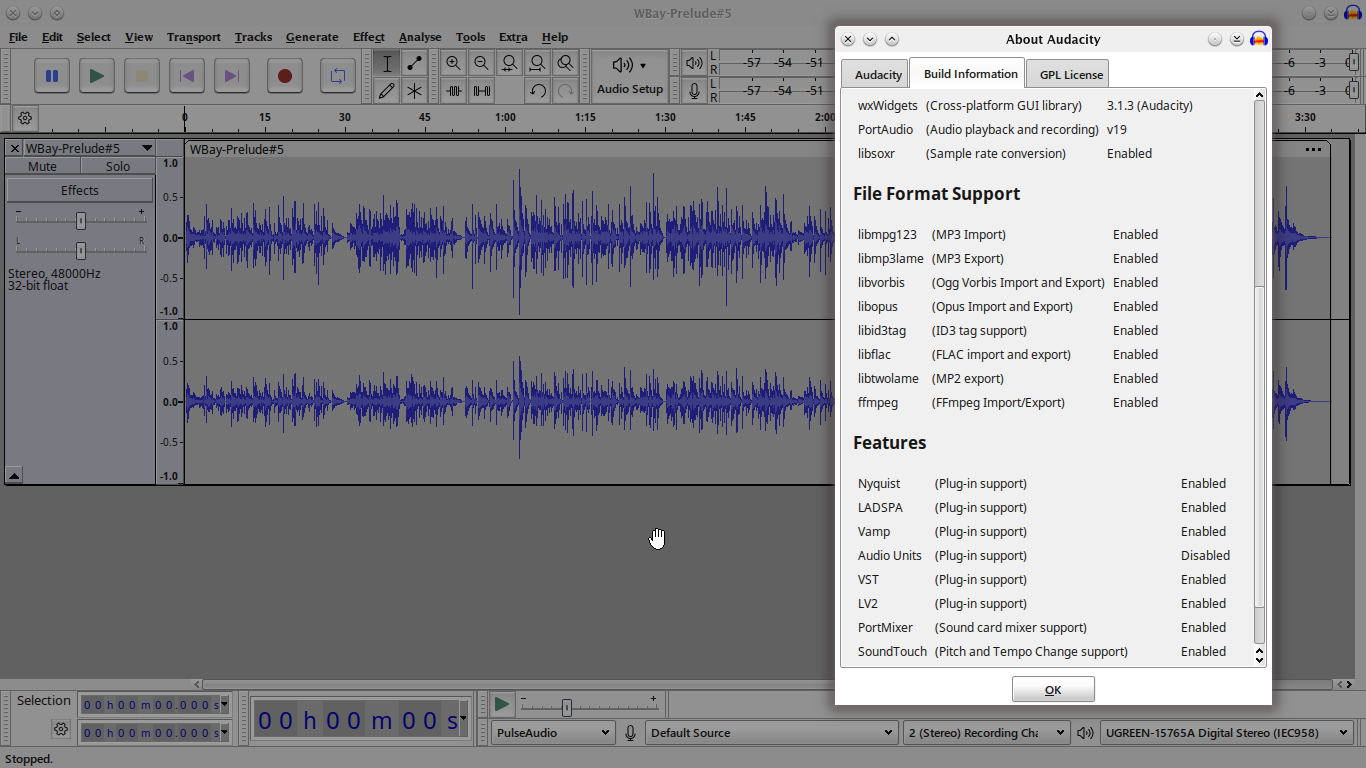The image size is (1366, 768).
Task: Click the Zoom In magnifier icon
Action: [x=454, y=63]
